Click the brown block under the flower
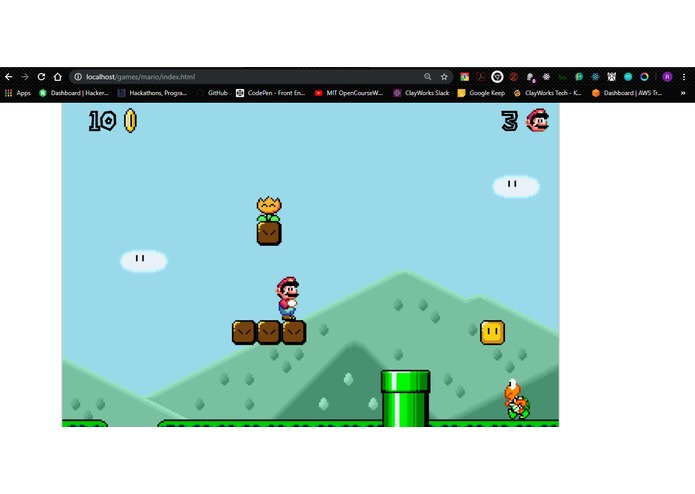 click(x=269, y=233)
